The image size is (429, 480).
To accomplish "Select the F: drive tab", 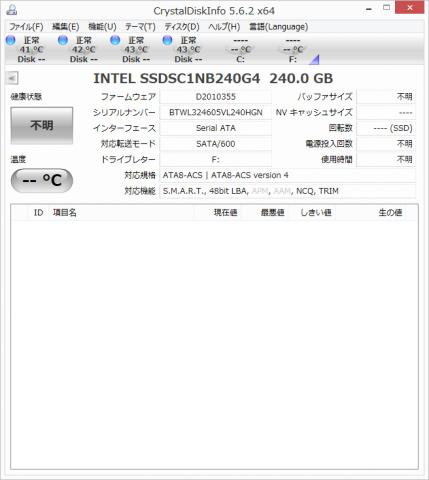I will click(293, 50).
